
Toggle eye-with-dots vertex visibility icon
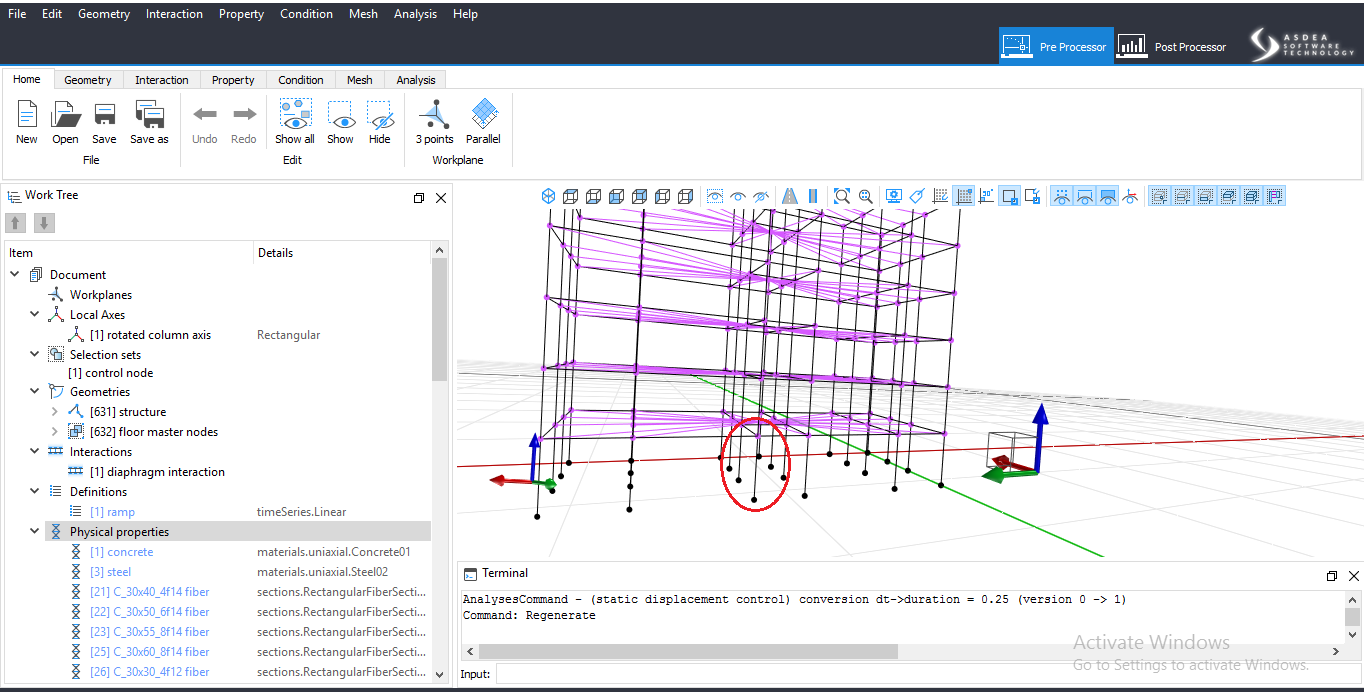1061,196
